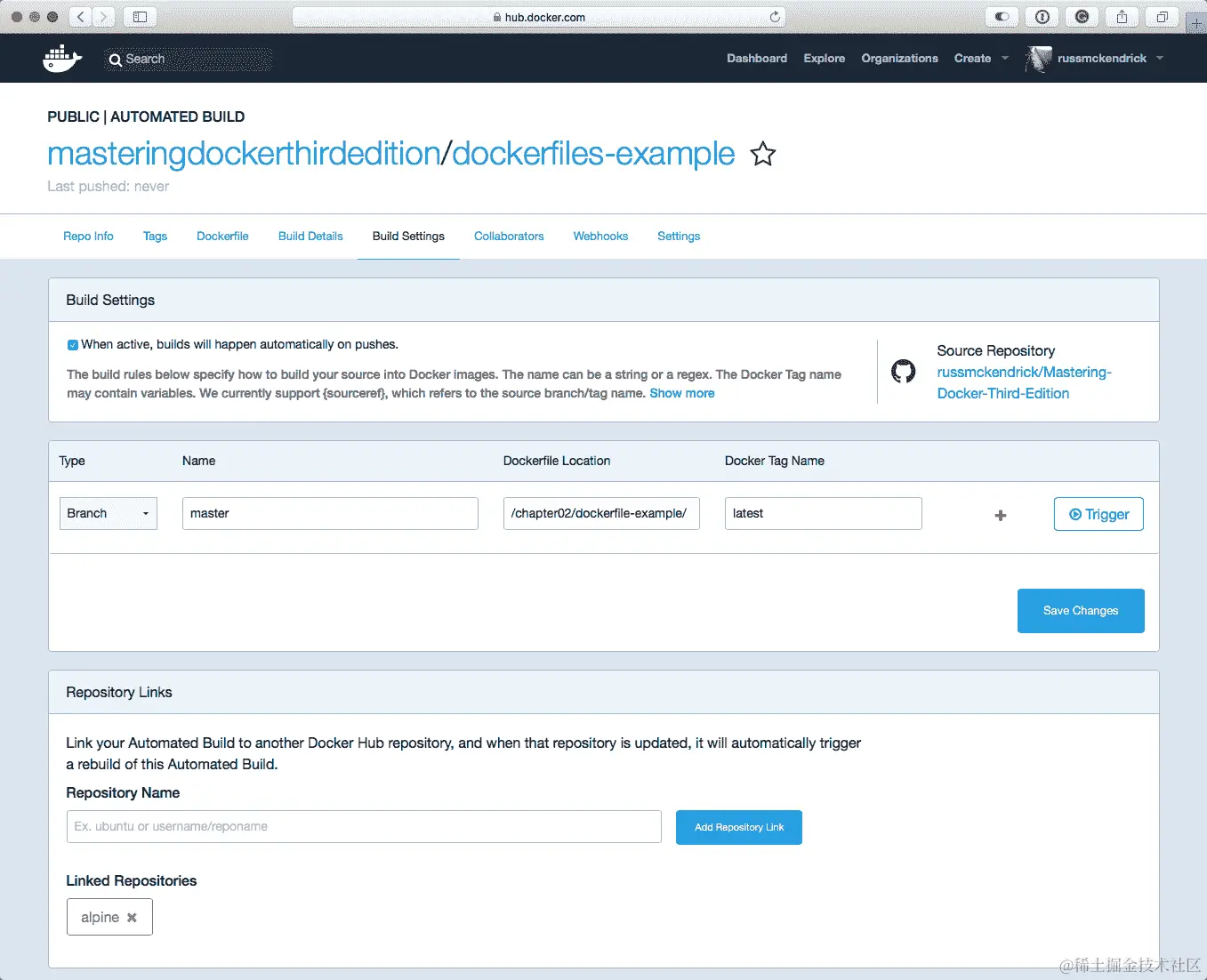
Task: Click the Docker Tag Name field
Action: tap(824, 513)
